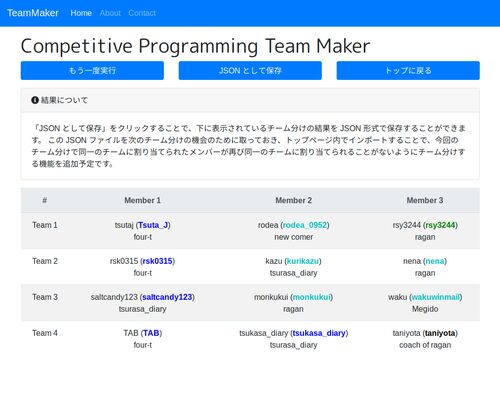Click 'ragan' under monkukui
This screenshot has height=395, width=500.
(x=293, y=309)
